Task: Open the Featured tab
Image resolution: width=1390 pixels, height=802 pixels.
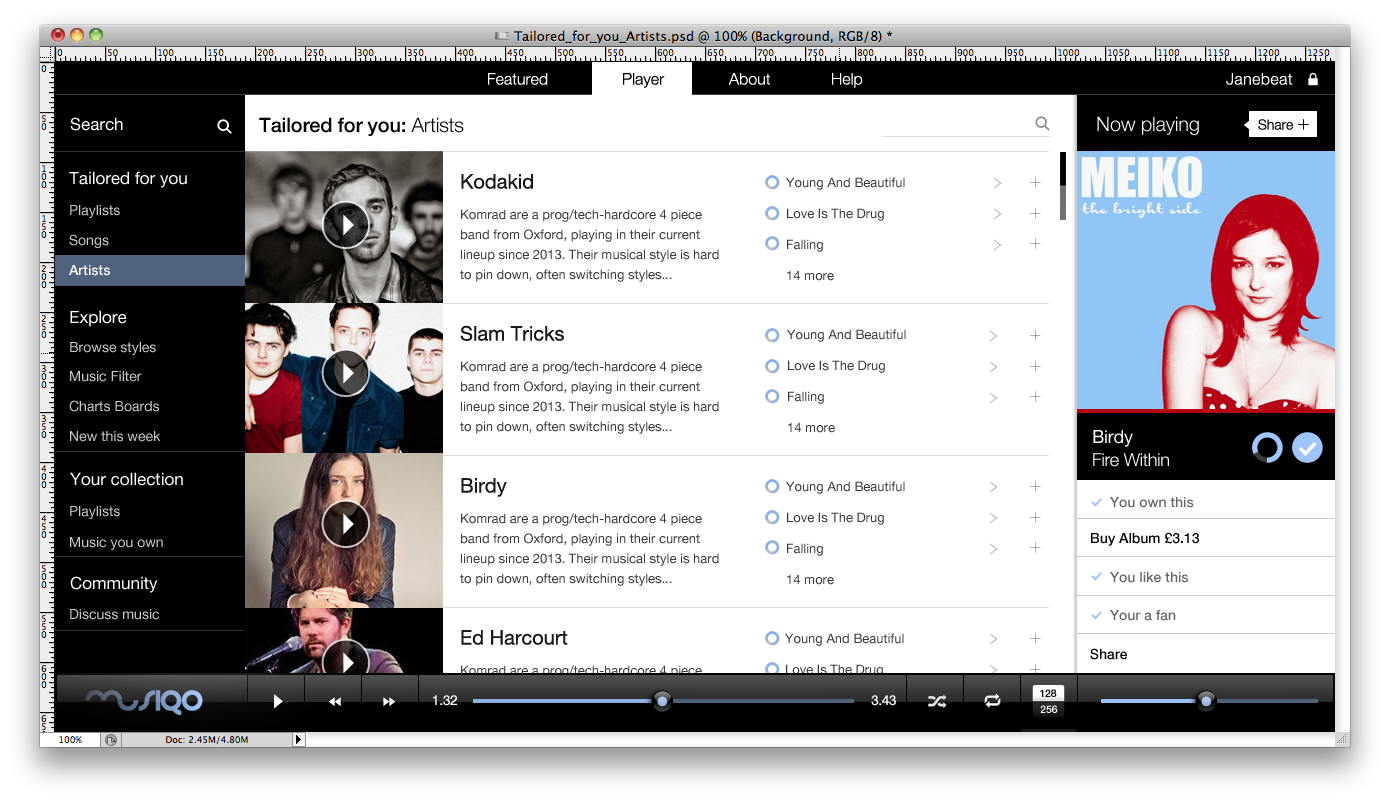Action: point(517,79)
